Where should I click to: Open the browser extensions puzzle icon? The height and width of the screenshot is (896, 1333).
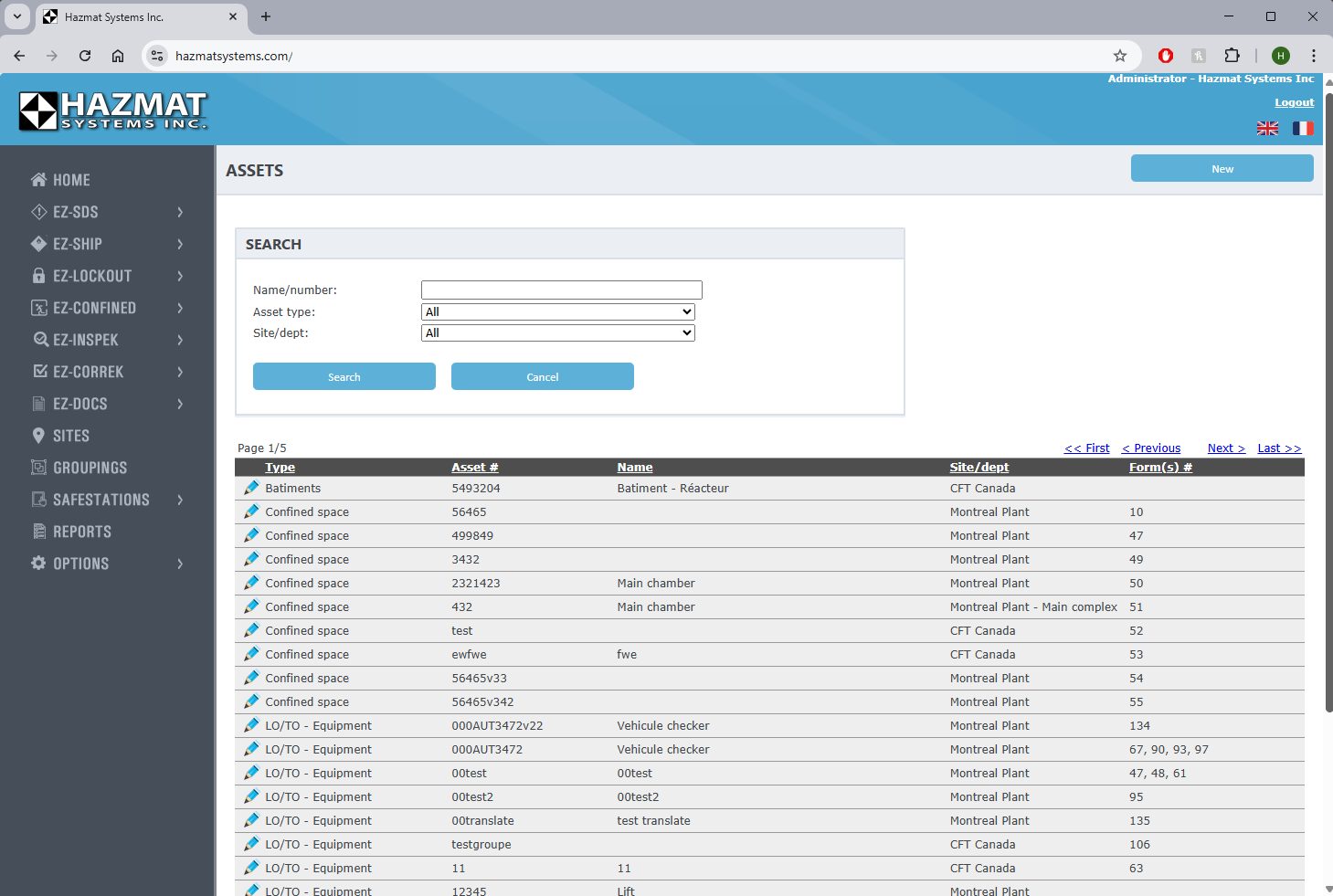(x=1232, y=56)
